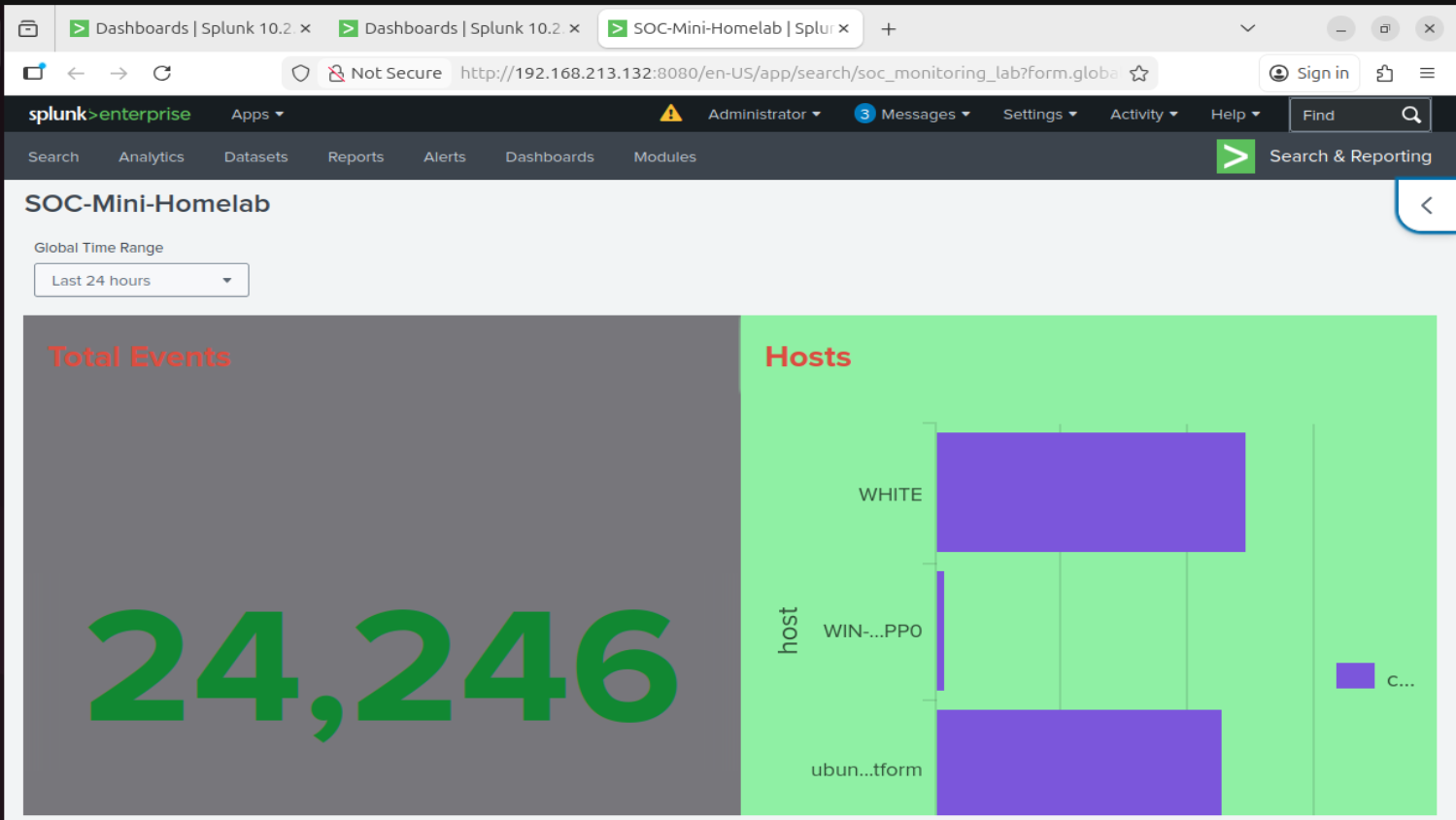Click the Hosts panel title
The image size is (1456, 820).
tap(808, 357)
